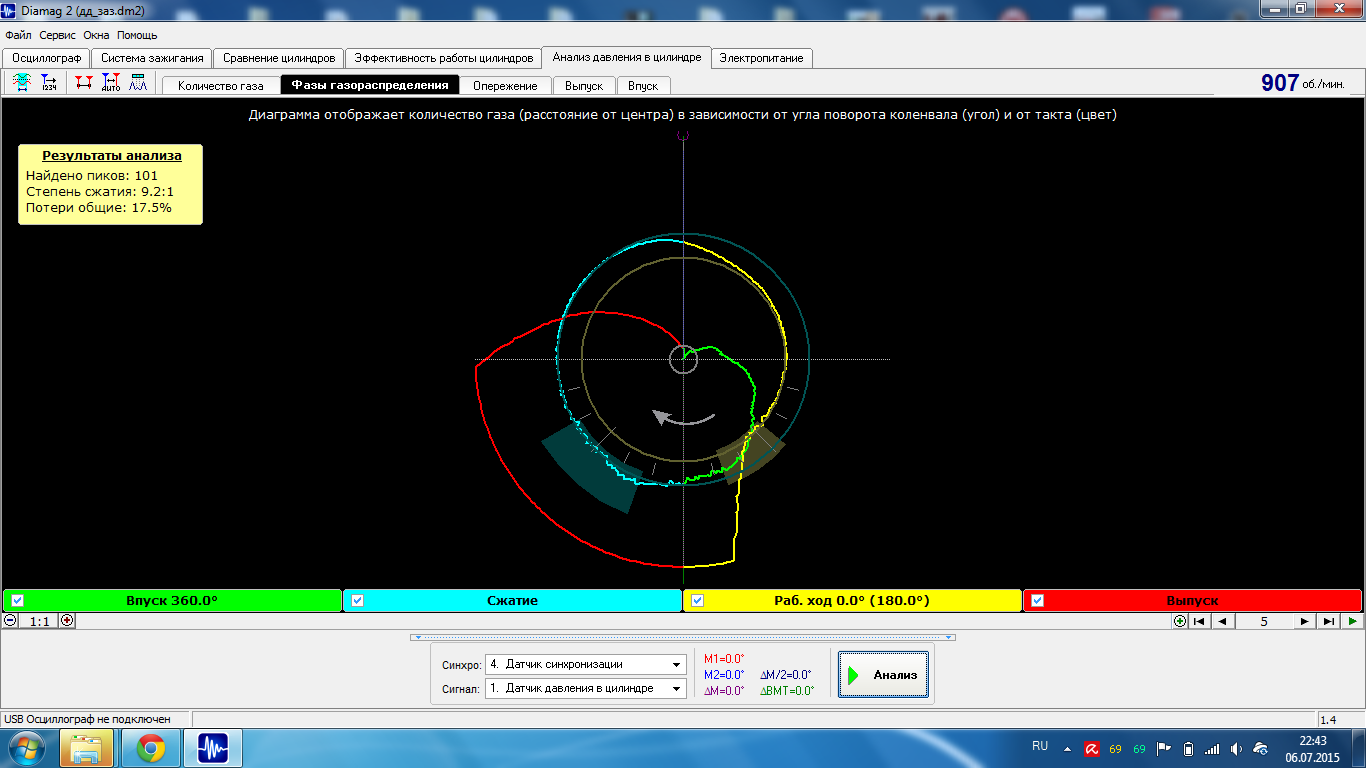Open the Помощь menu
1366x768 pixels.
(137, 35)
